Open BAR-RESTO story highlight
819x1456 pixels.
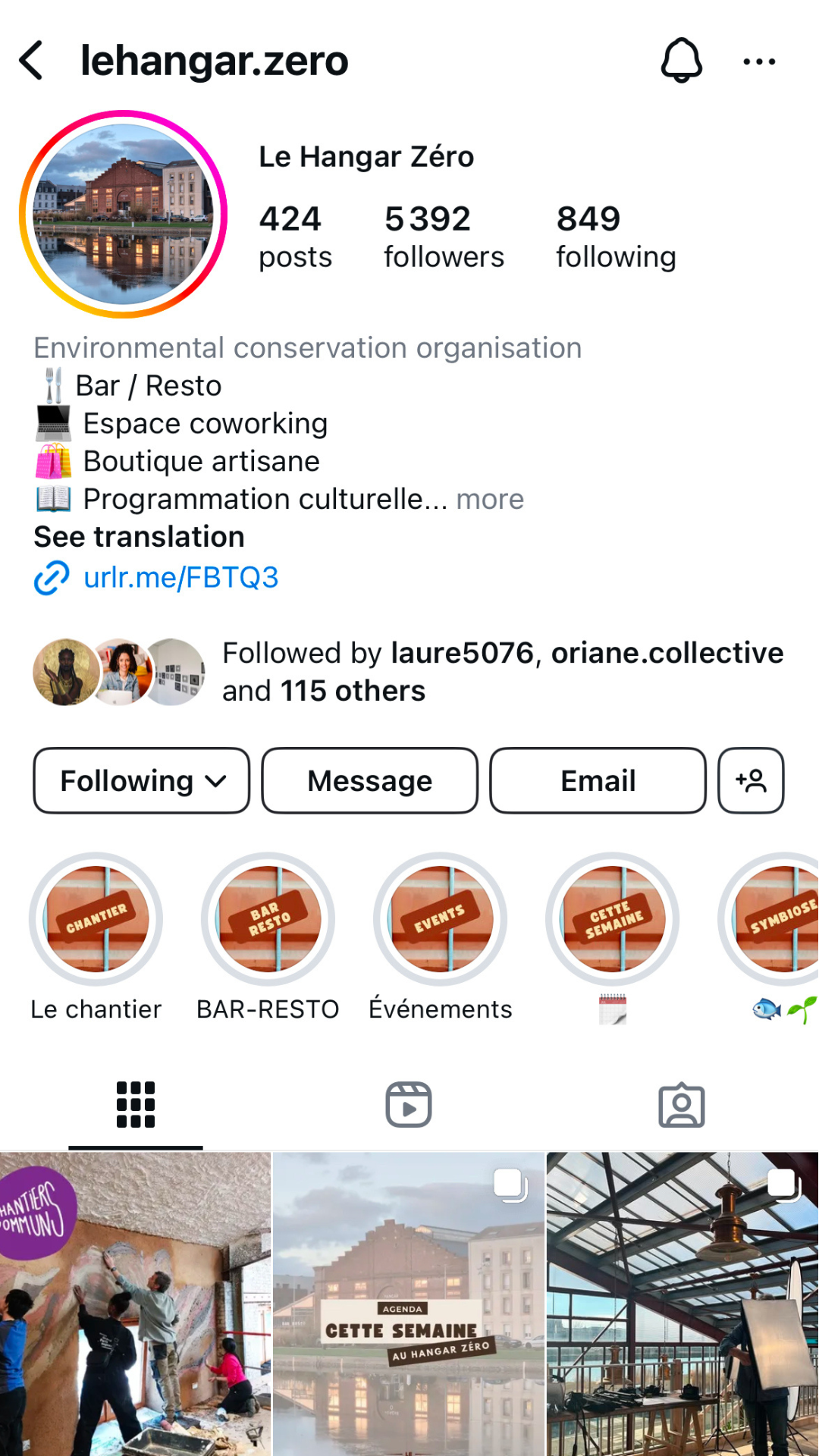coord(268,919)
